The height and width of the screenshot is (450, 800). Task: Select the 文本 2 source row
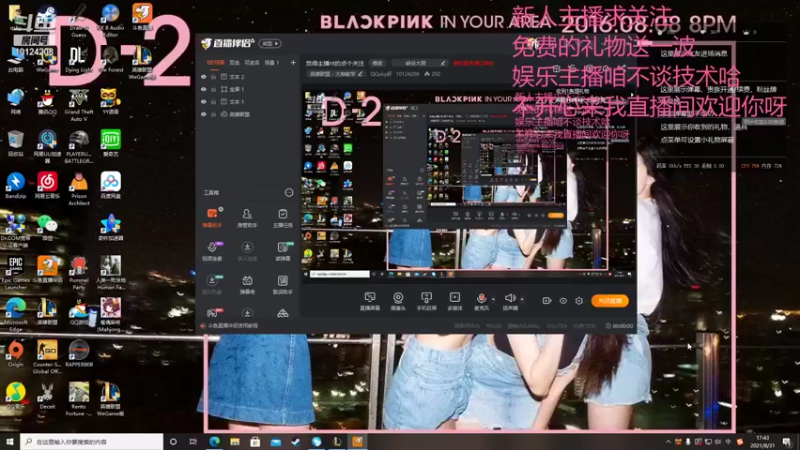click(248, 77)
